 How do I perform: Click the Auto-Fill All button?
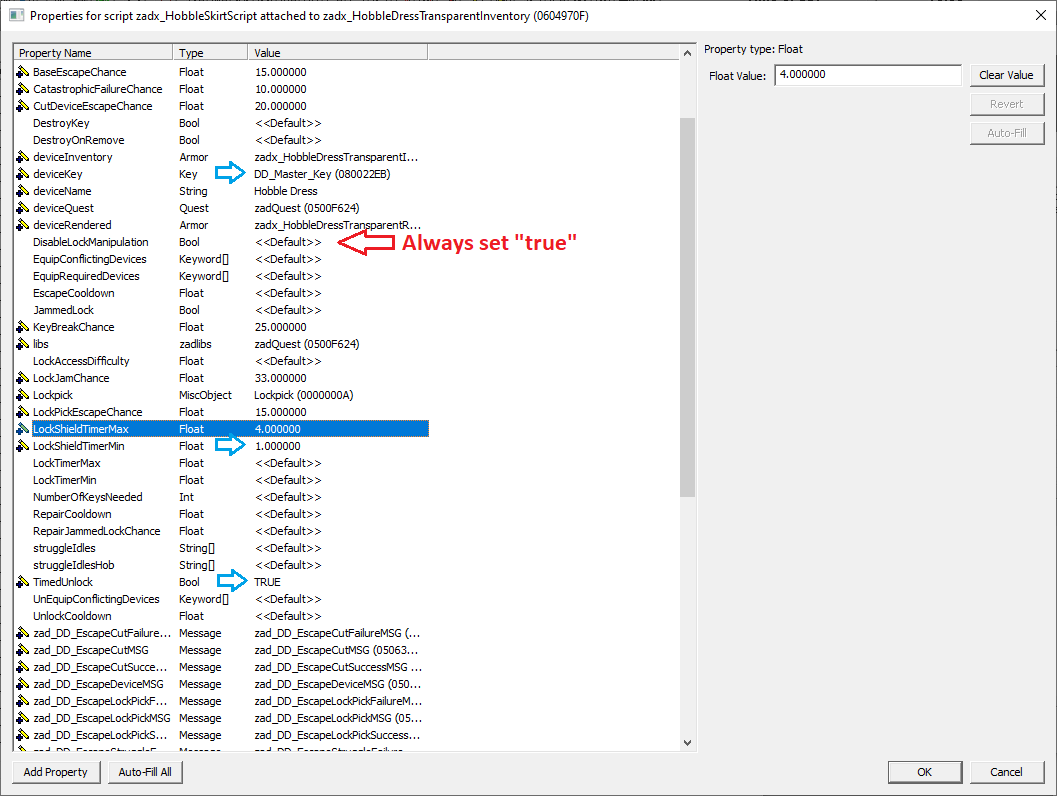point(145,772)
